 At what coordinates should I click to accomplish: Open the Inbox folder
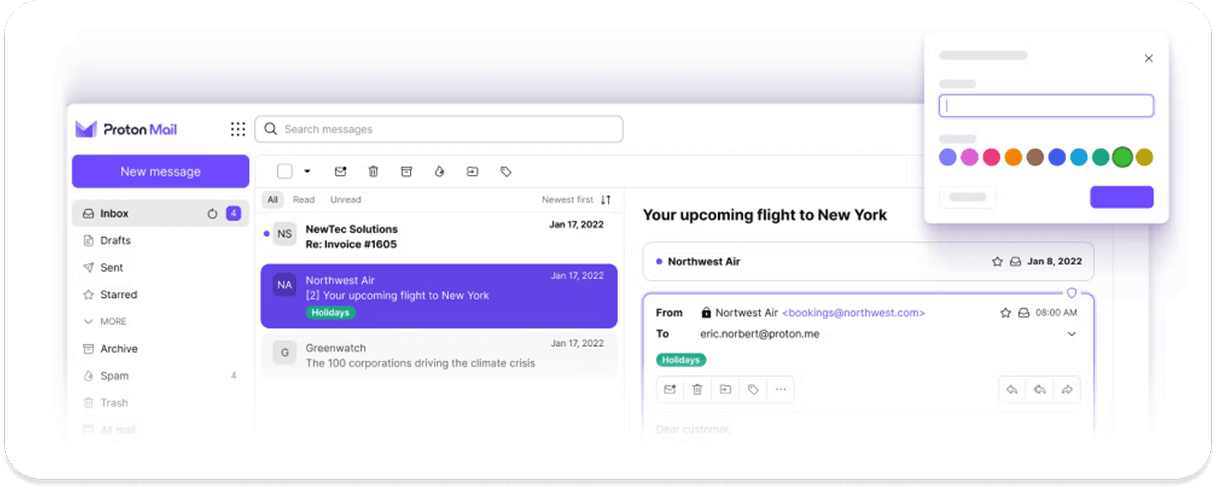[x=160, y=213]
